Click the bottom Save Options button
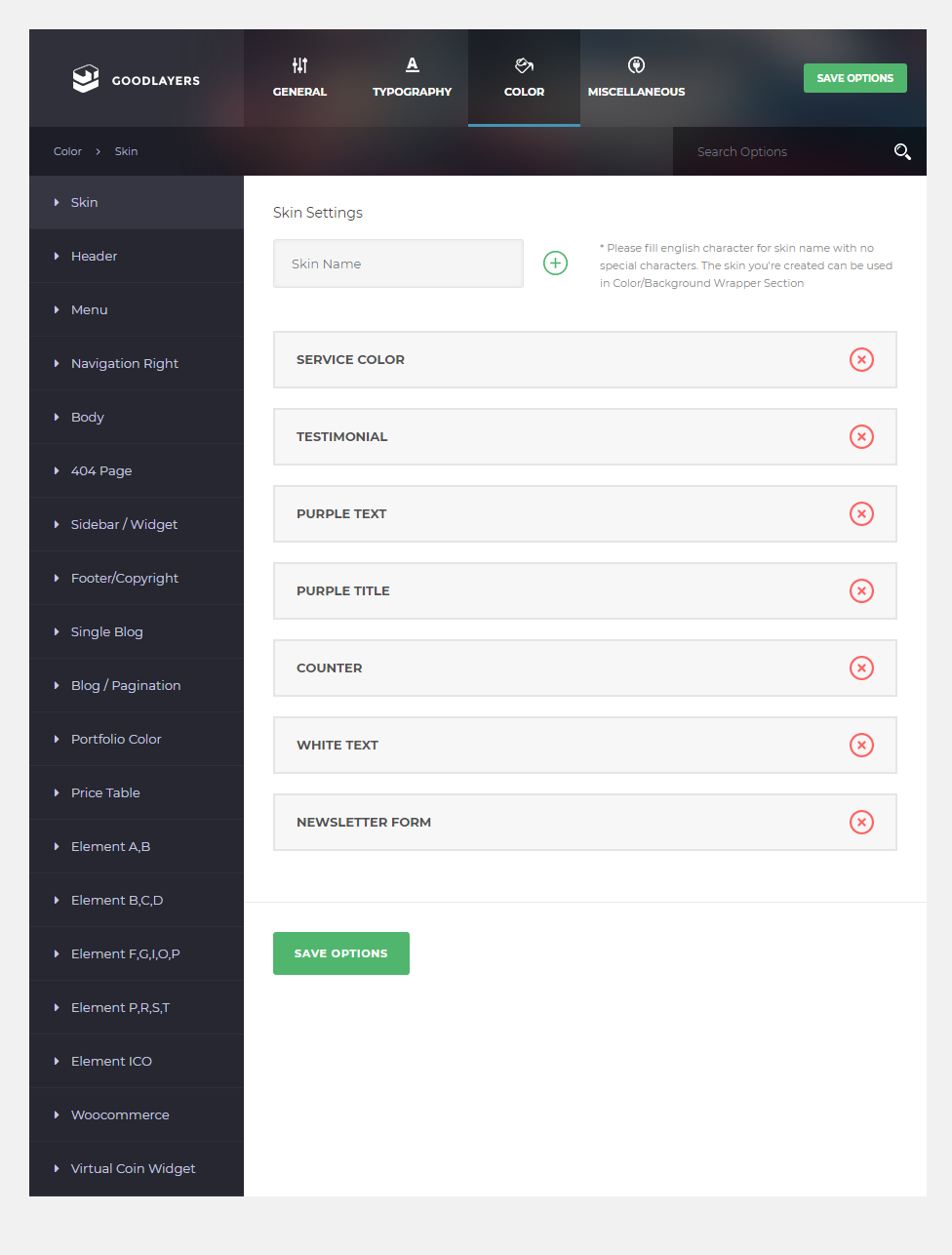Viewport: 952px width, 1255px height. [341, 953]
